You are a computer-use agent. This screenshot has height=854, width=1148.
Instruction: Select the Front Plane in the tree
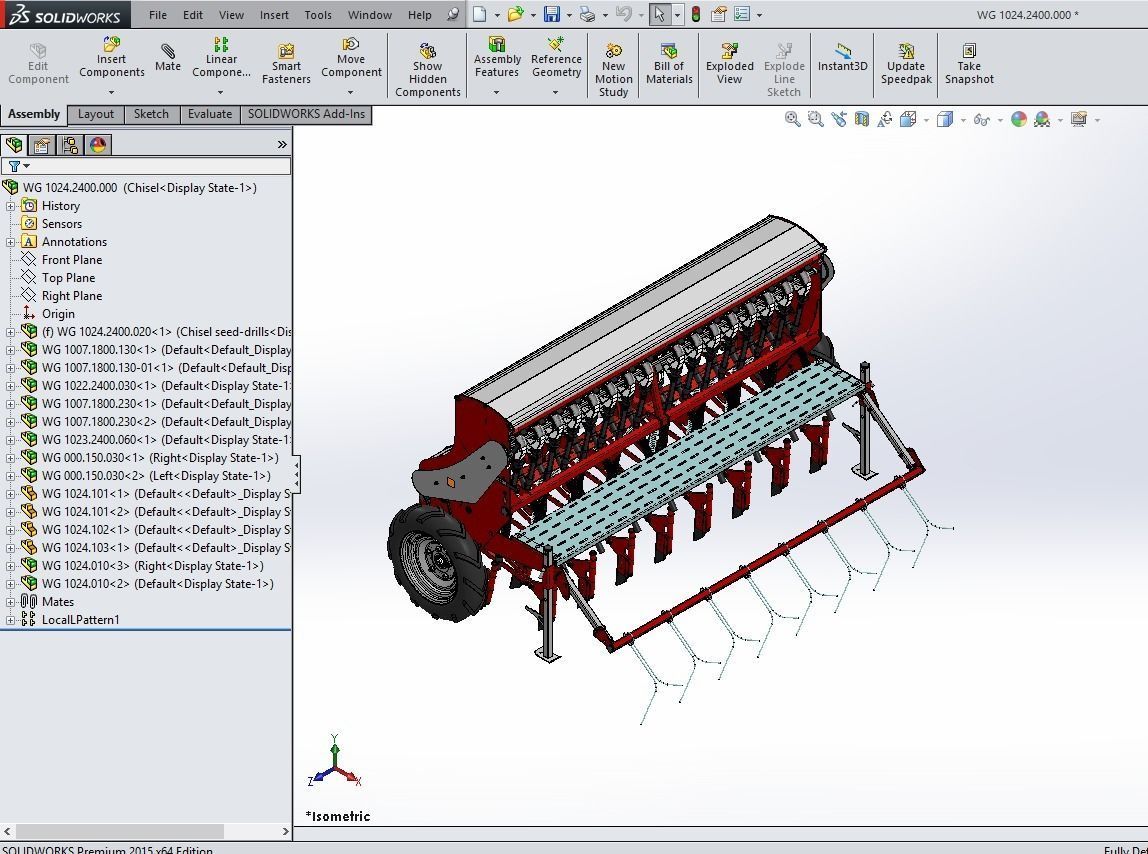[72, 260]
